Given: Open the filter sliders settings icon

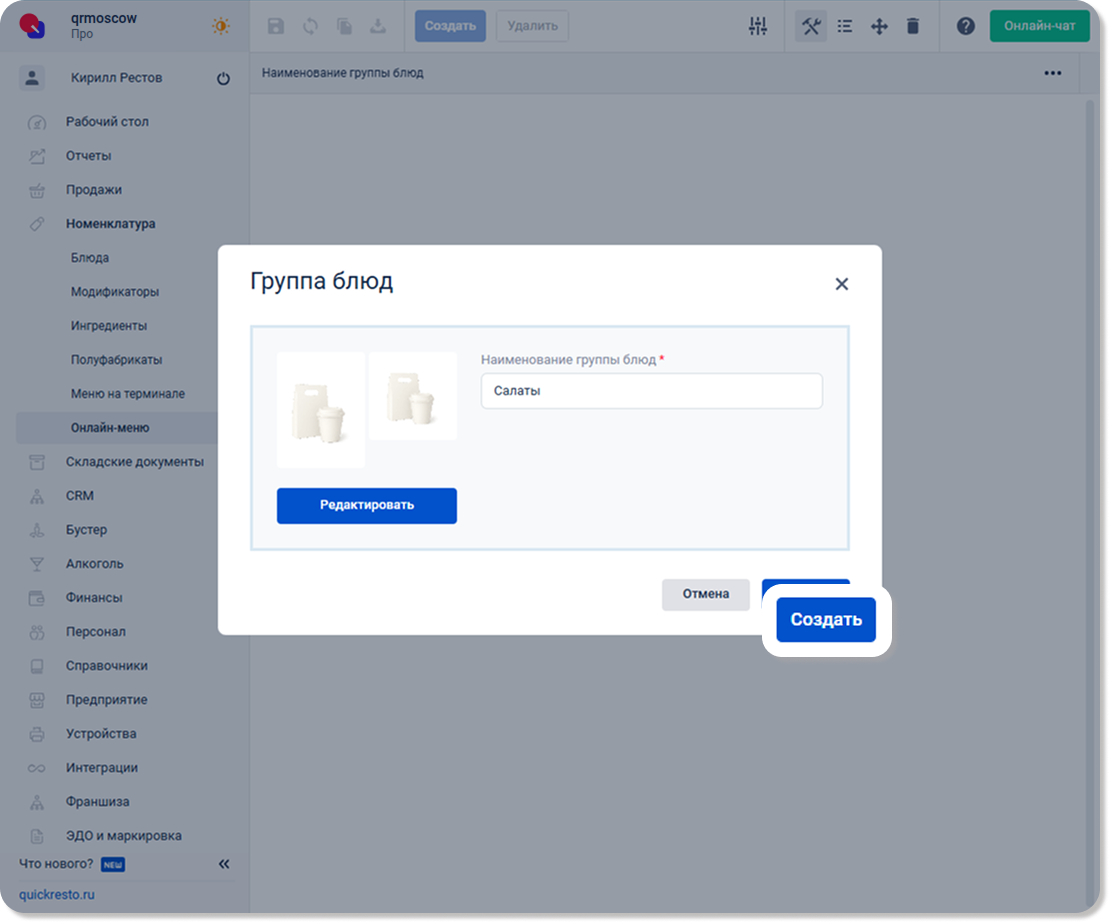Looking at the screenshot, I should point(757,26).
